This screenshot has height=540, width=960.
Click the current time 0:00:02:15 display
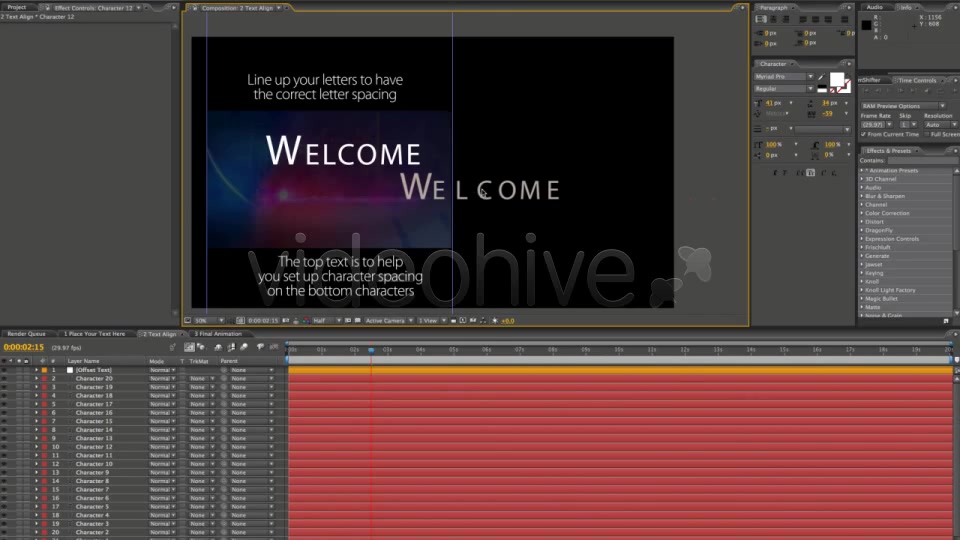pos(24,347)
